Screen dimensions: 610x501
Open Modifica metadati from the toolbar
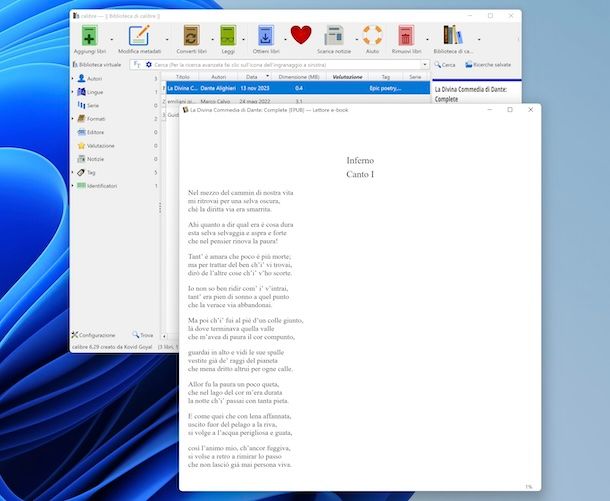(139, 37)
